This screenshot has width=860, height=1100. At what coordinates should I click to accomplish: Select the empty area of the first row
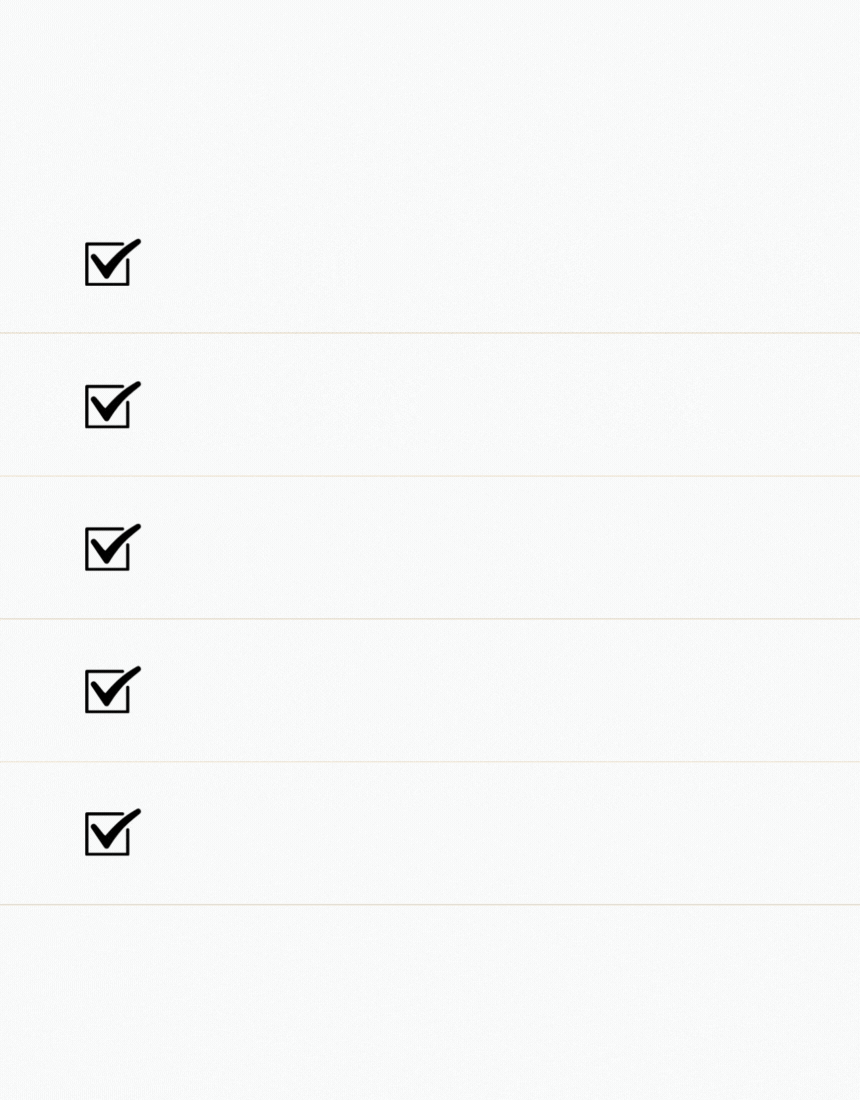[500, 262]
